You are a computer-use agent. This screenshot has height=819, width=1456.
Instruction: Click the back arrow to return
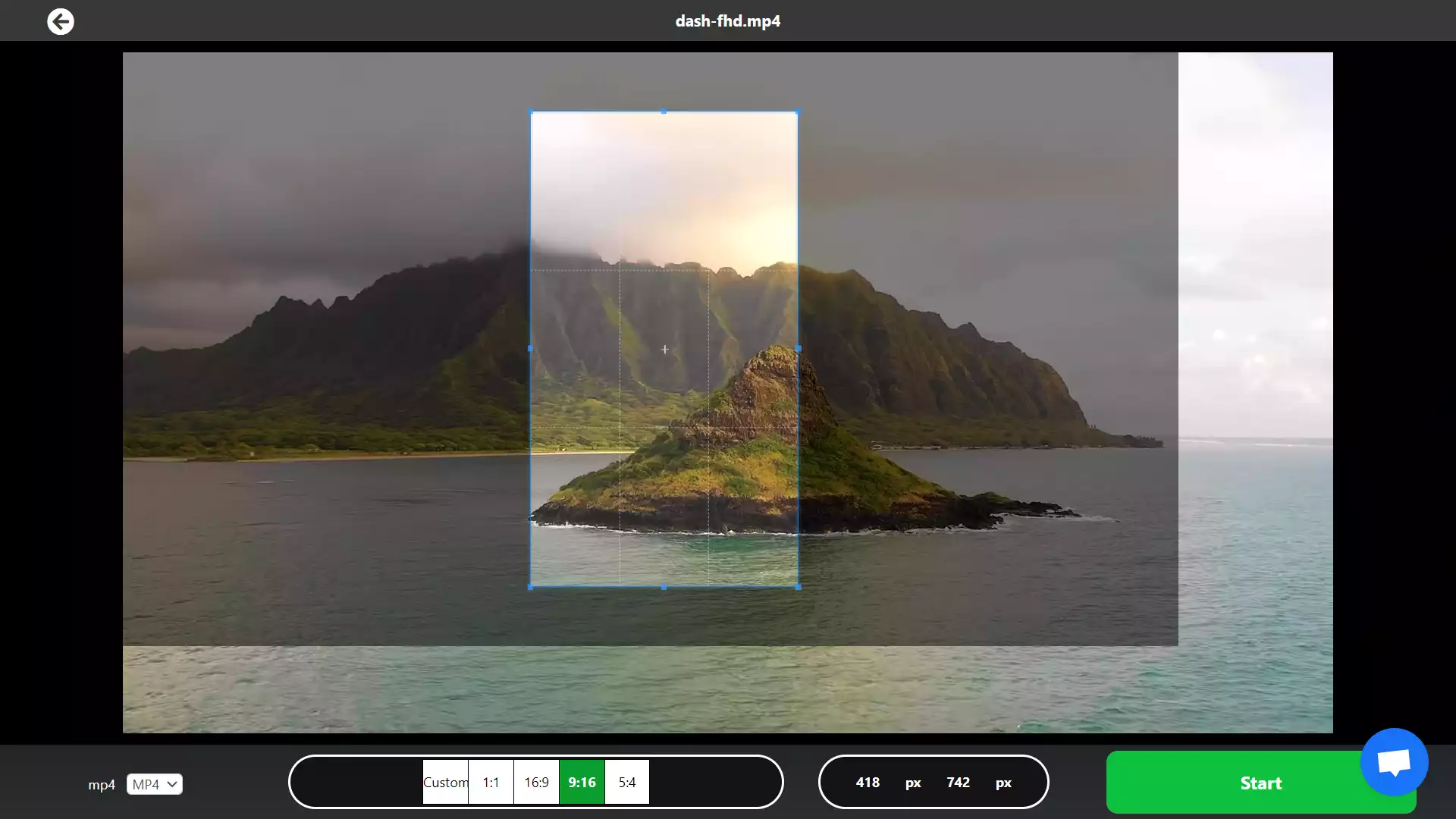tap(61, 21)
